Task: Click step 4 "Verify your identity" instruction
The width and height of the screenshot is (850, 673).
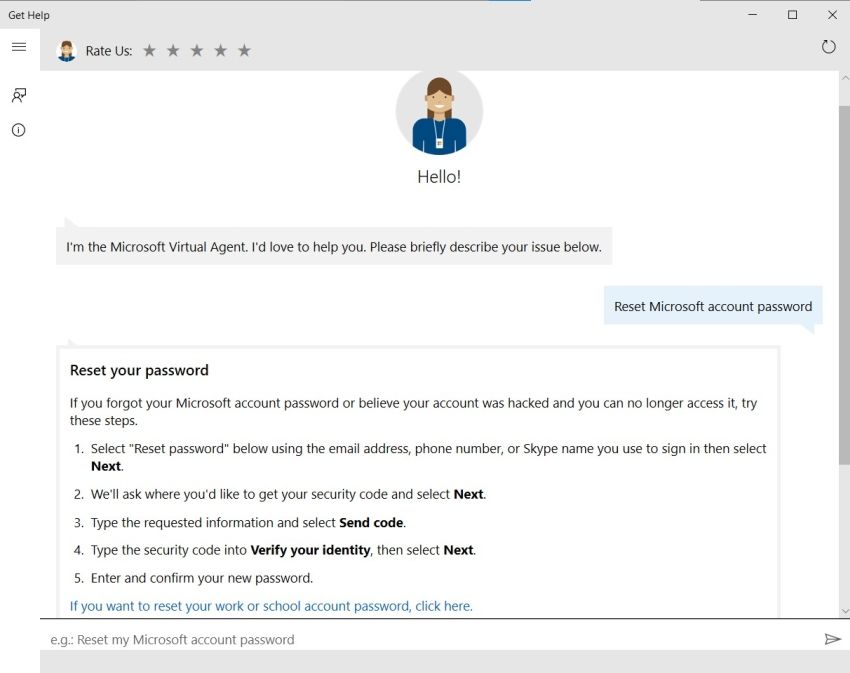Action: point(283,550)
